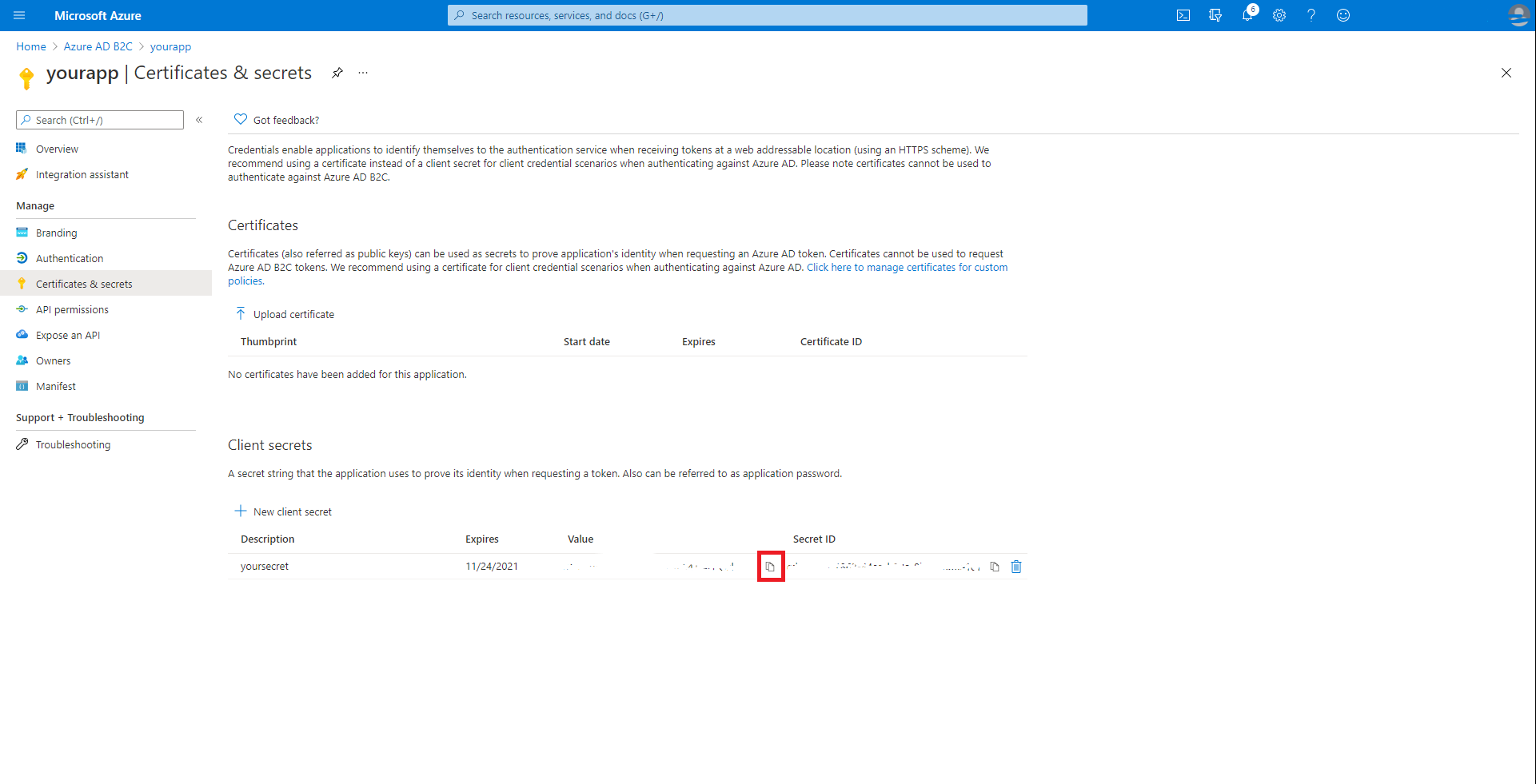
Task: Click Upload certificate
Action: (285, 314)
